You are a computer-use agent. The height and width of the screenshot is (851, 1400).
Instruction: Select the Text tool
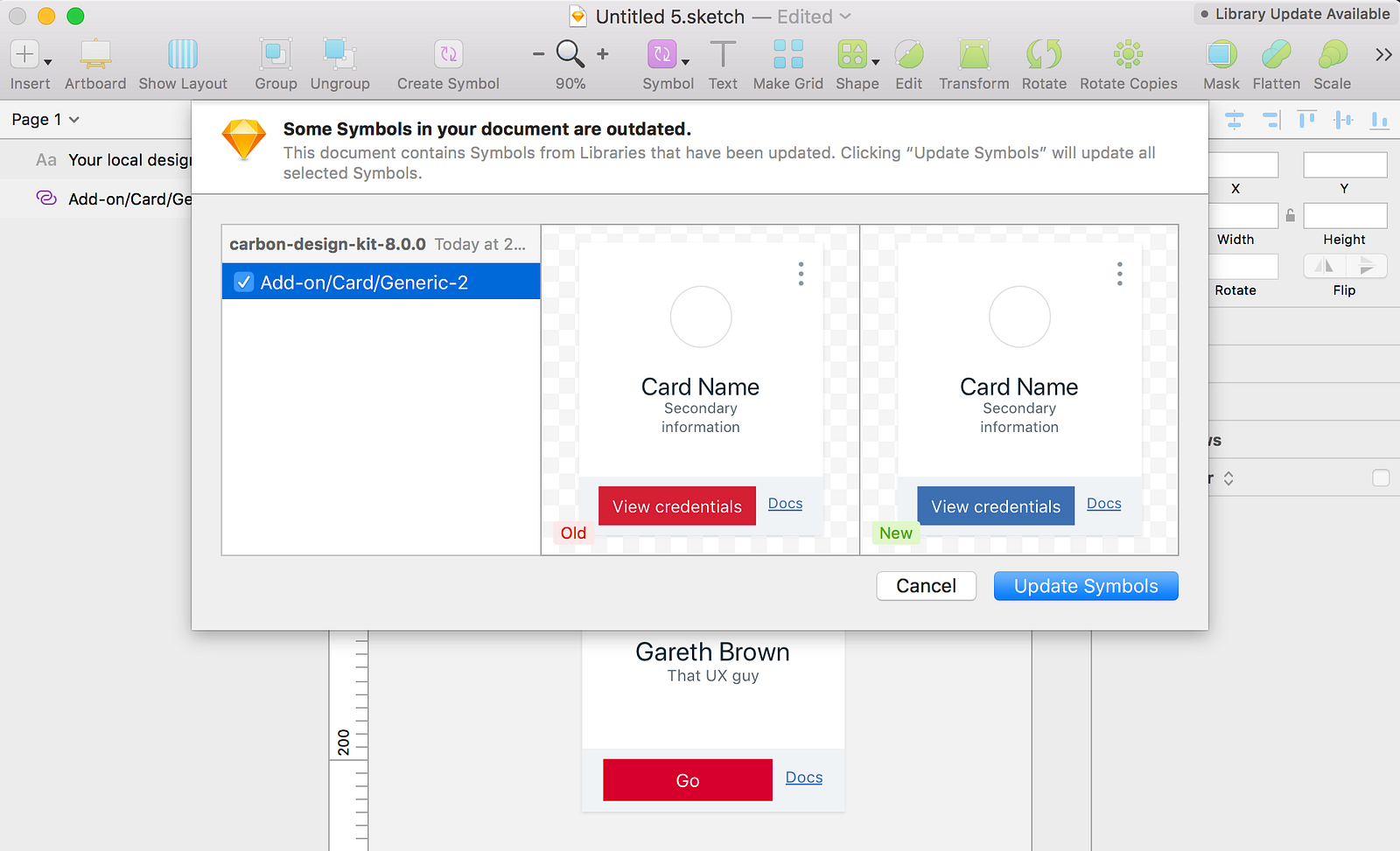[723, 54]
